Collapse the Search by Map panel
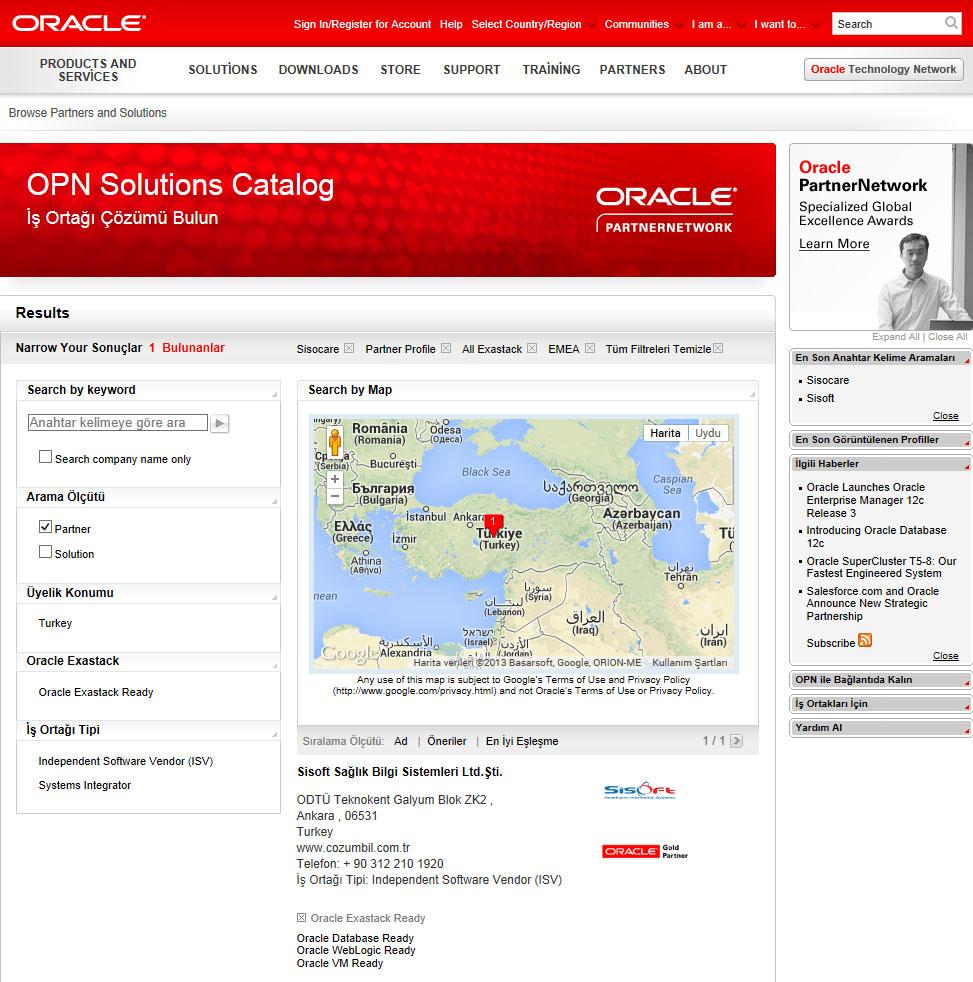973x982 pixels. coord(752,394)
